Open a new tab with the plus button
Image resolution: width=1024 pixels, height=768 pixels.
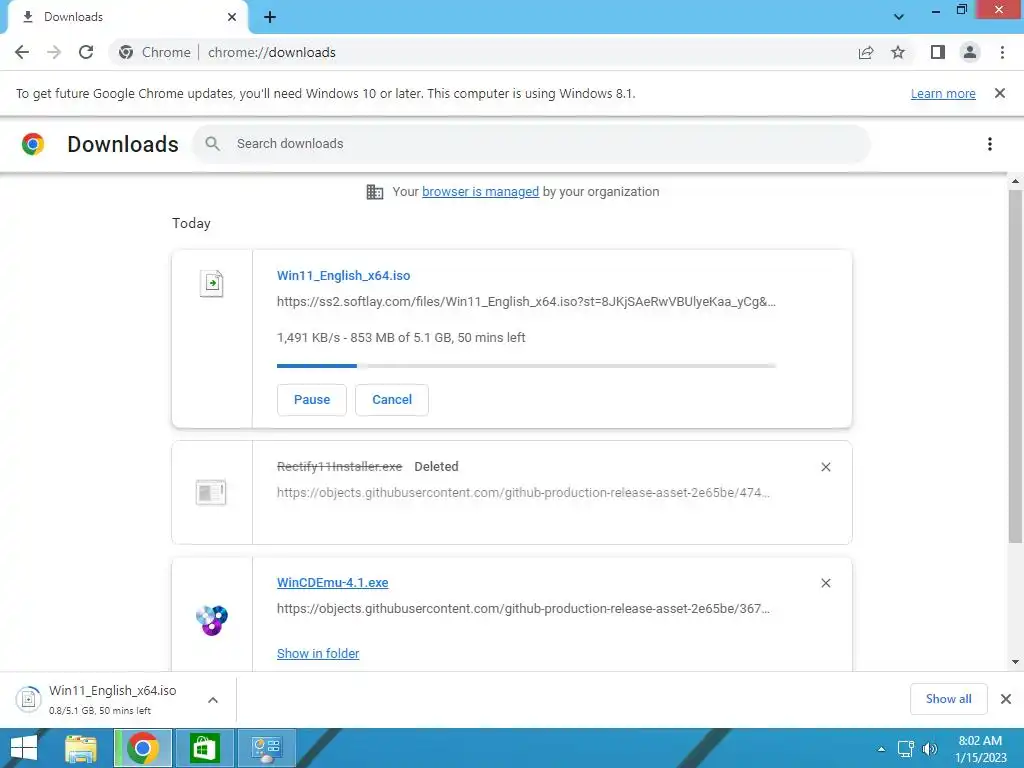[x=270, y=17]
